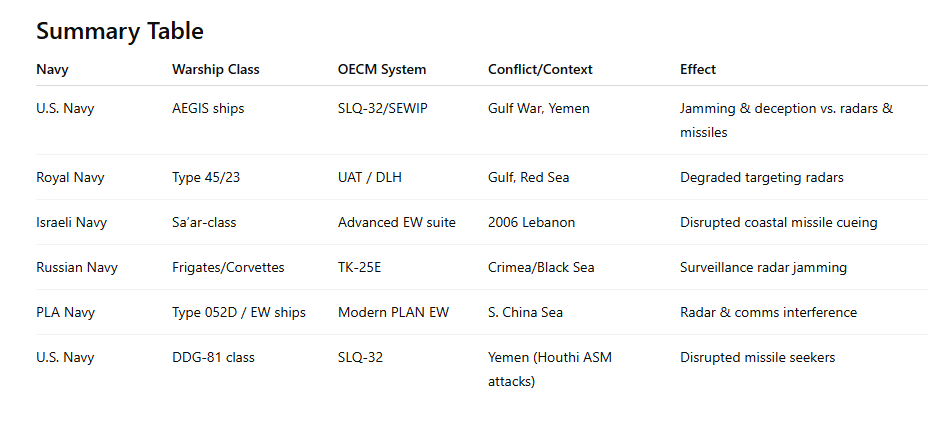Screen dimensions: 936x422
Task: Click the OECM System column header
Action: point(381,70)
